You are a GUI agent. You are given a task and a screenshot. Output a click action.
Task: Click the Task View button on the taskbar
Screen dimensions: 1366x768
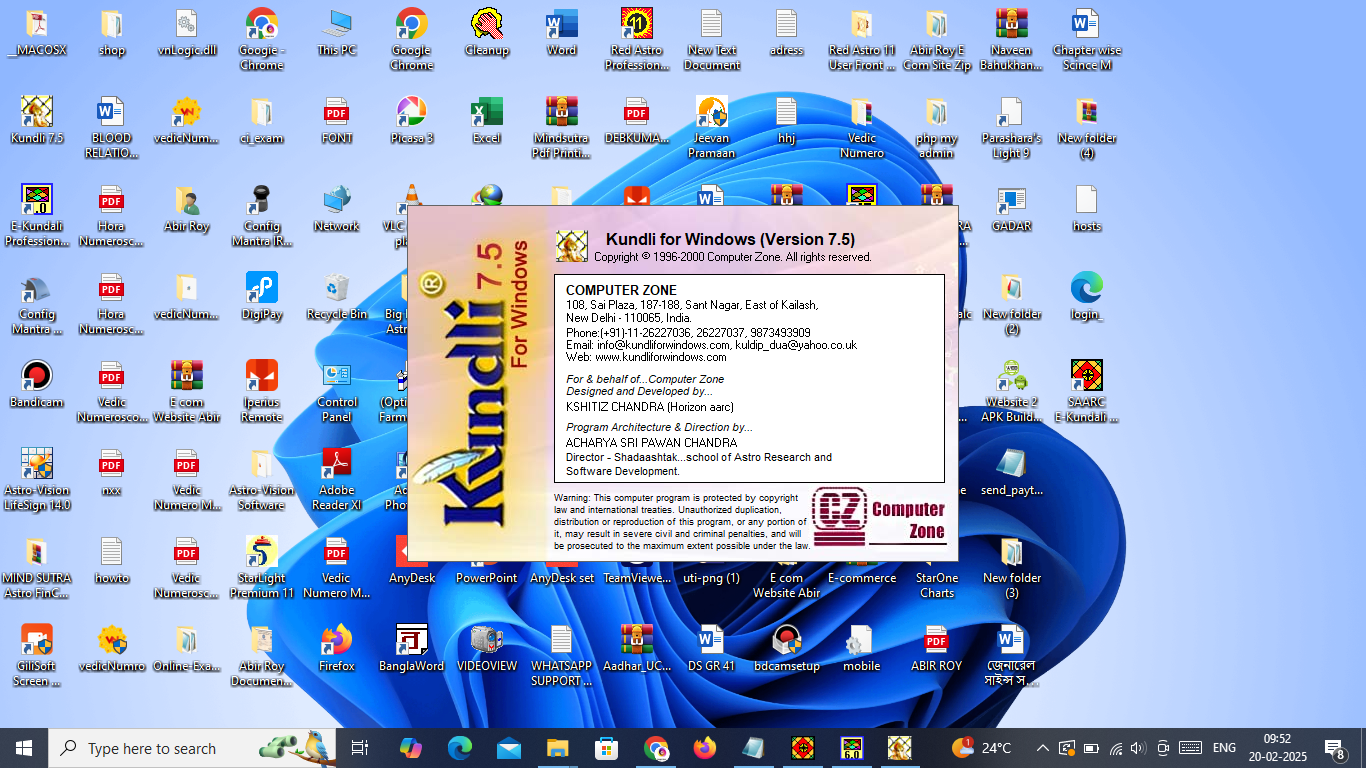[x=360, y=748]
